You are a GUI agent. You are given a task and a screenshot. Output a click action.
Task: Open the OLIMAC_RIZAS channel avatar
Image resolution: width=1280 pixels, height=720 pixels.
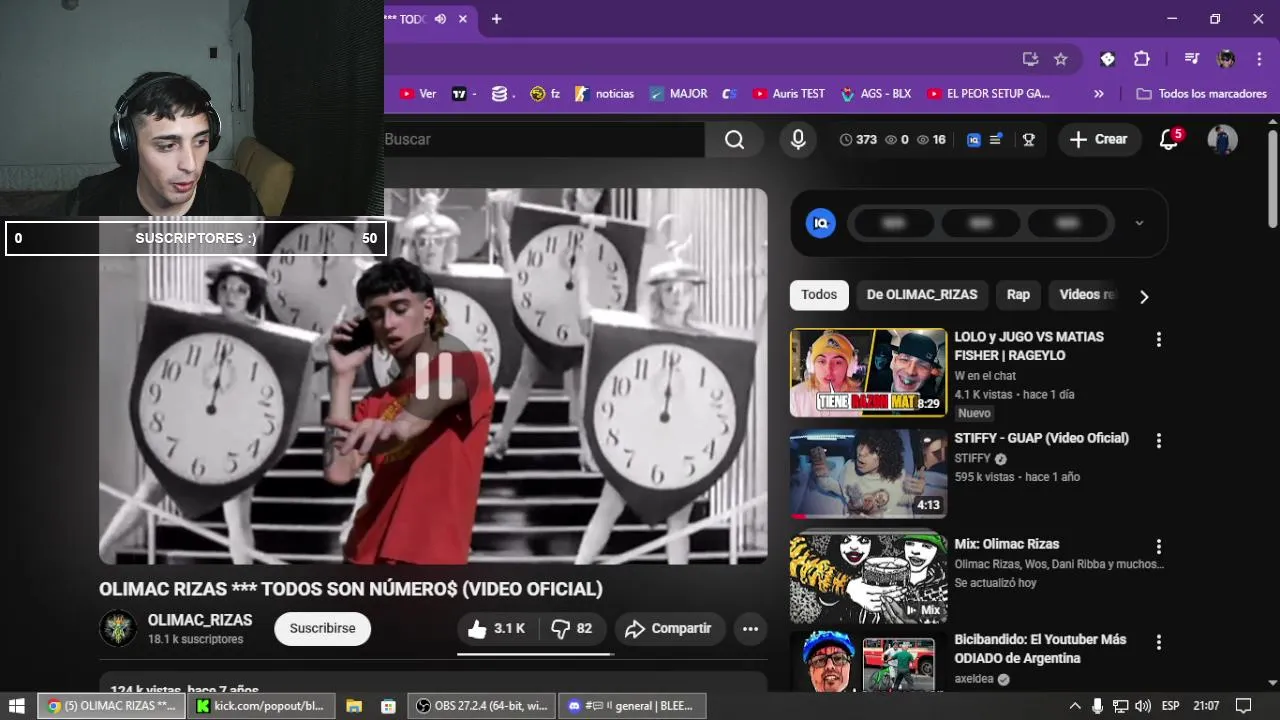[118, 628]
